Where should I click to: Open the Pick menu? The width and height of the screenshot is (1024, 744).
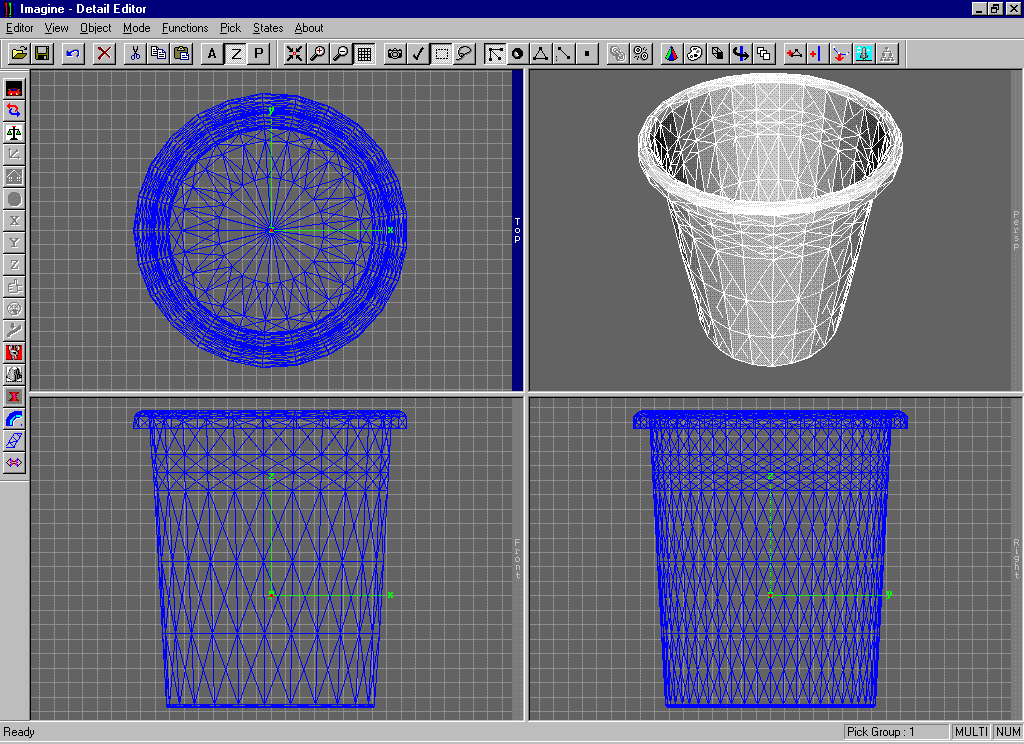(230, 28)
